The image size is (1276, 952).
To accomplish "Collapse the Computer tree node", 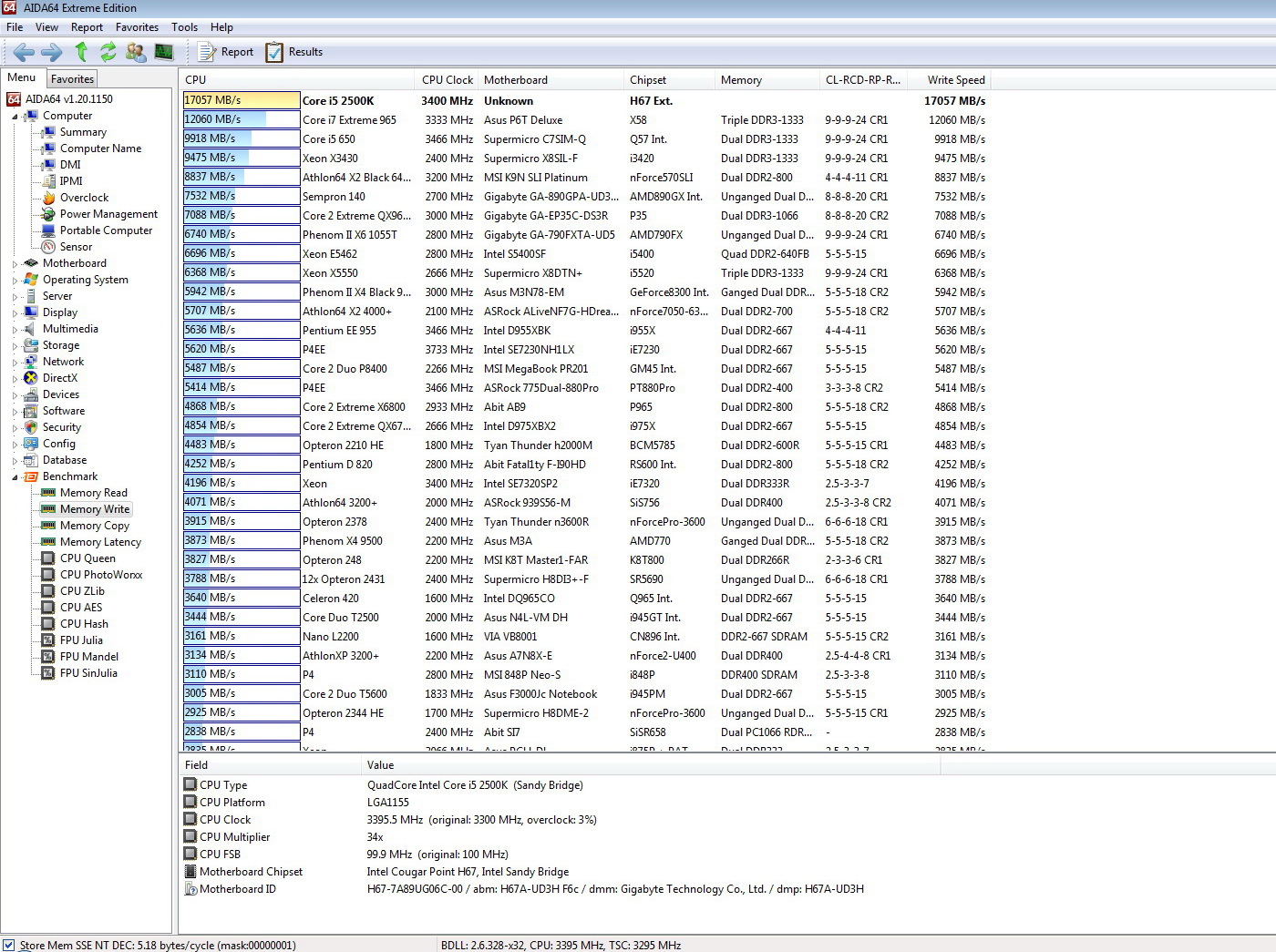I will point(15,117).
